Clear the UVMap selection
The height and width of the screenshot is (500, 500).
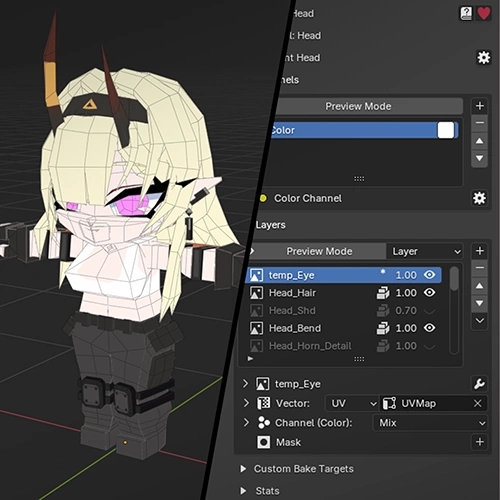point(477,403)
